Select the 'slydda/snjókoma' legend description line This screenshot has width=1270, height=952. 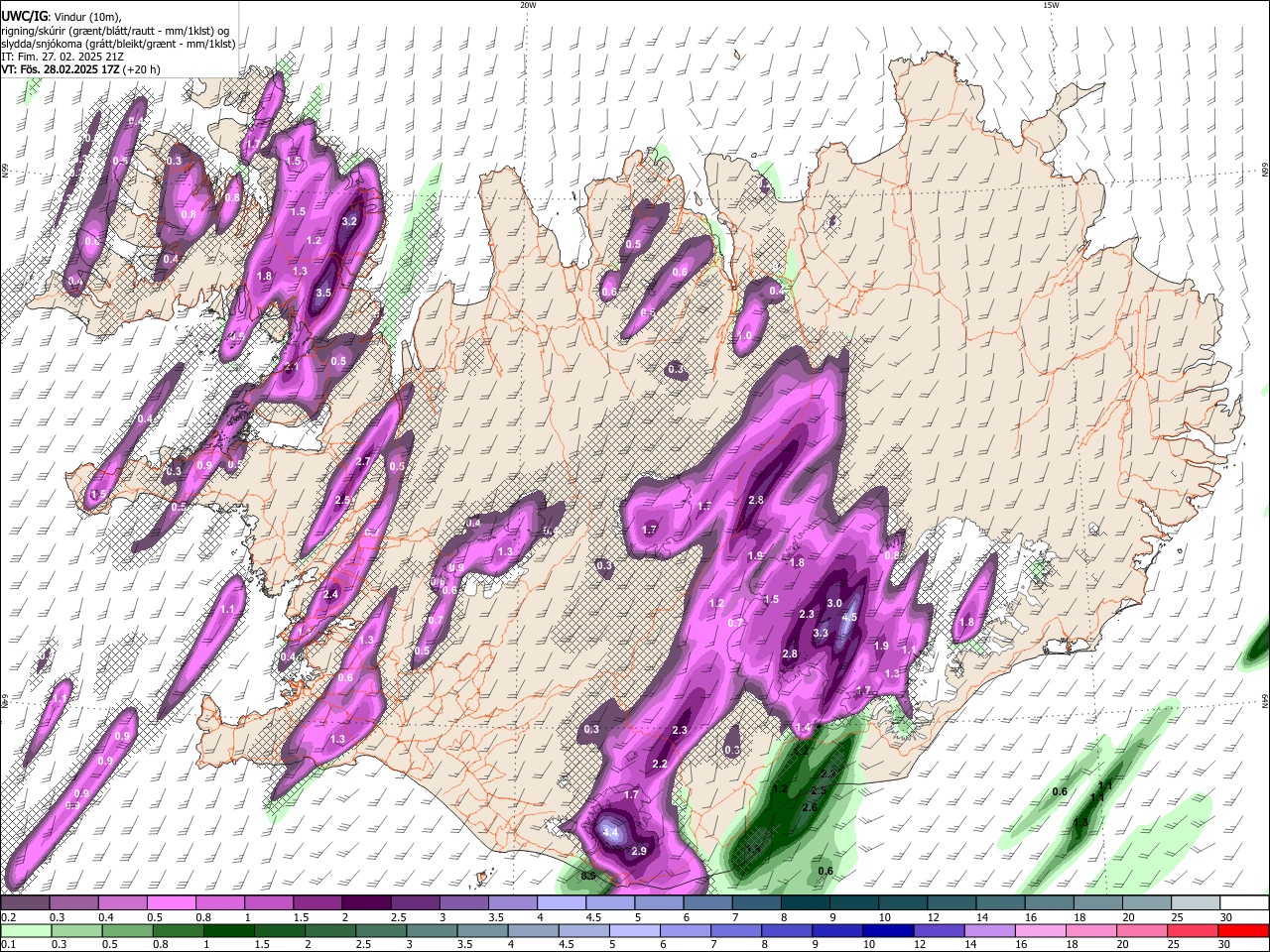118,45
